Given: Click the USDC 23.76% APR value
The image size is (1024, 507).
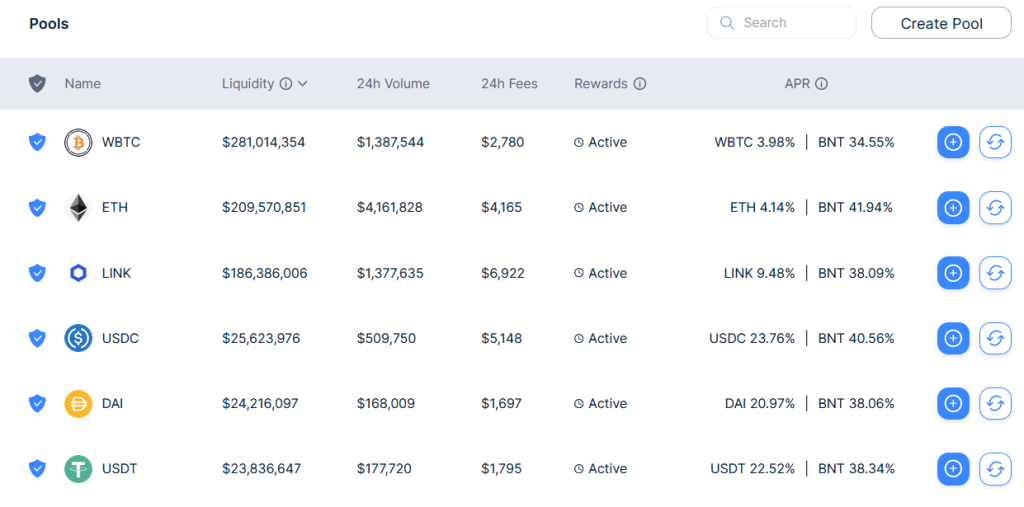Looking at the screenshot, I should [752, 338].
